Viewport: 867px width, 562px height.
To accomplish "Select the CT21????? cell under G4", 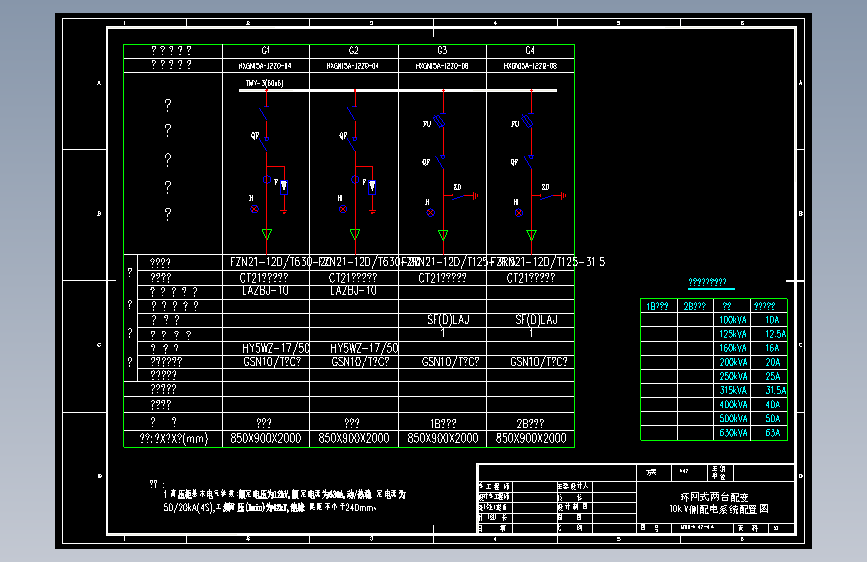I will [x=531, y=278].
